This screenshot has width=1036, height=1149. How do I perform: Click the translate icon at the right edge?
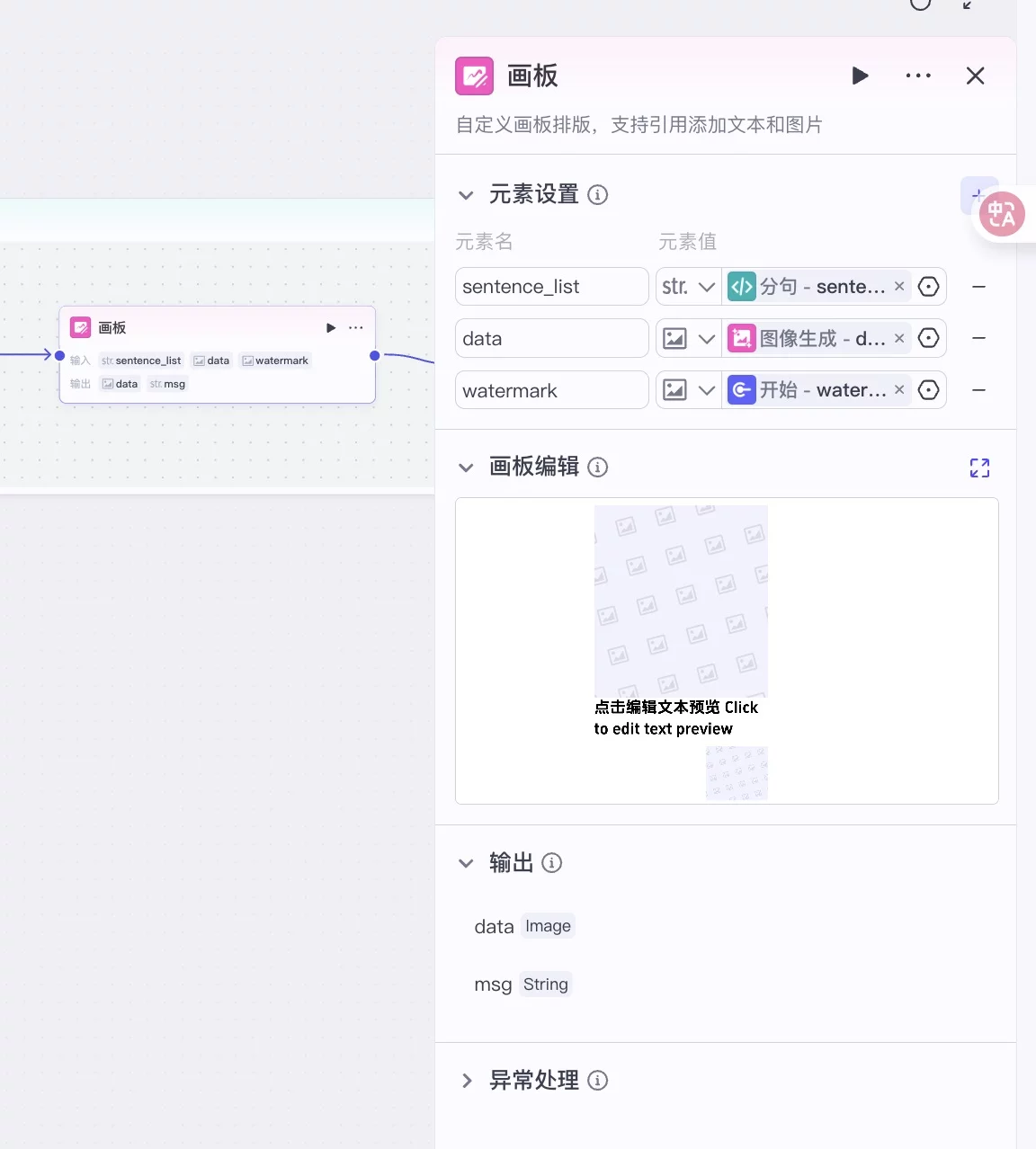tap(1002, 214)
